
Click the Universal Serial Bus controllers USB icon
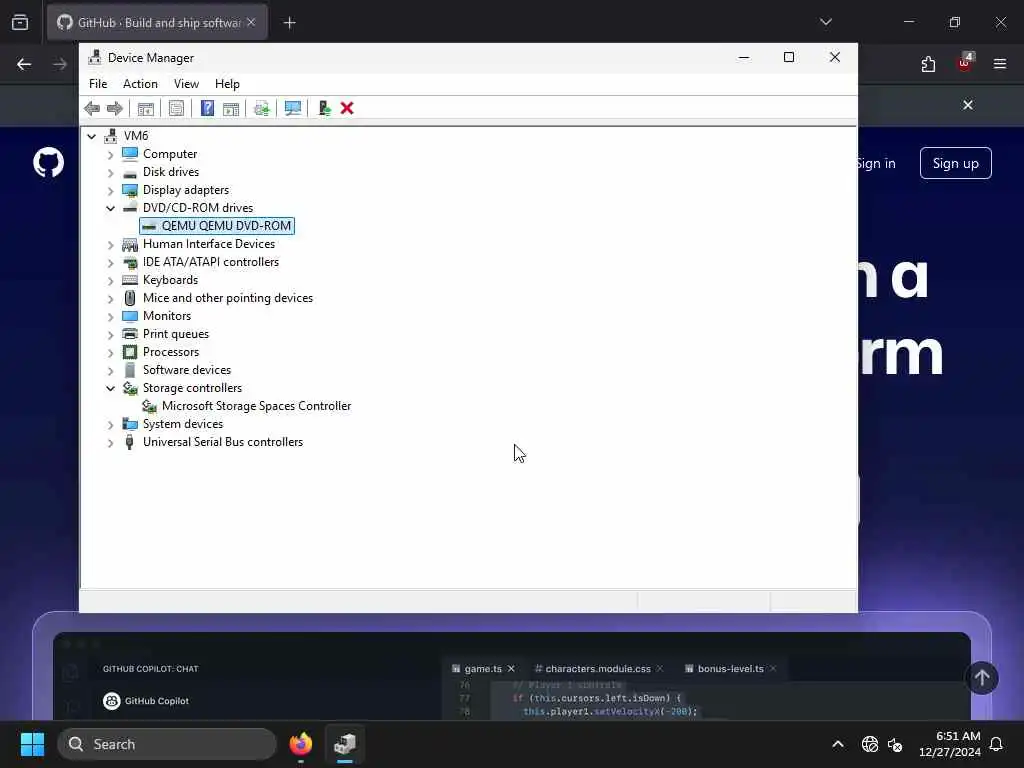130,442
